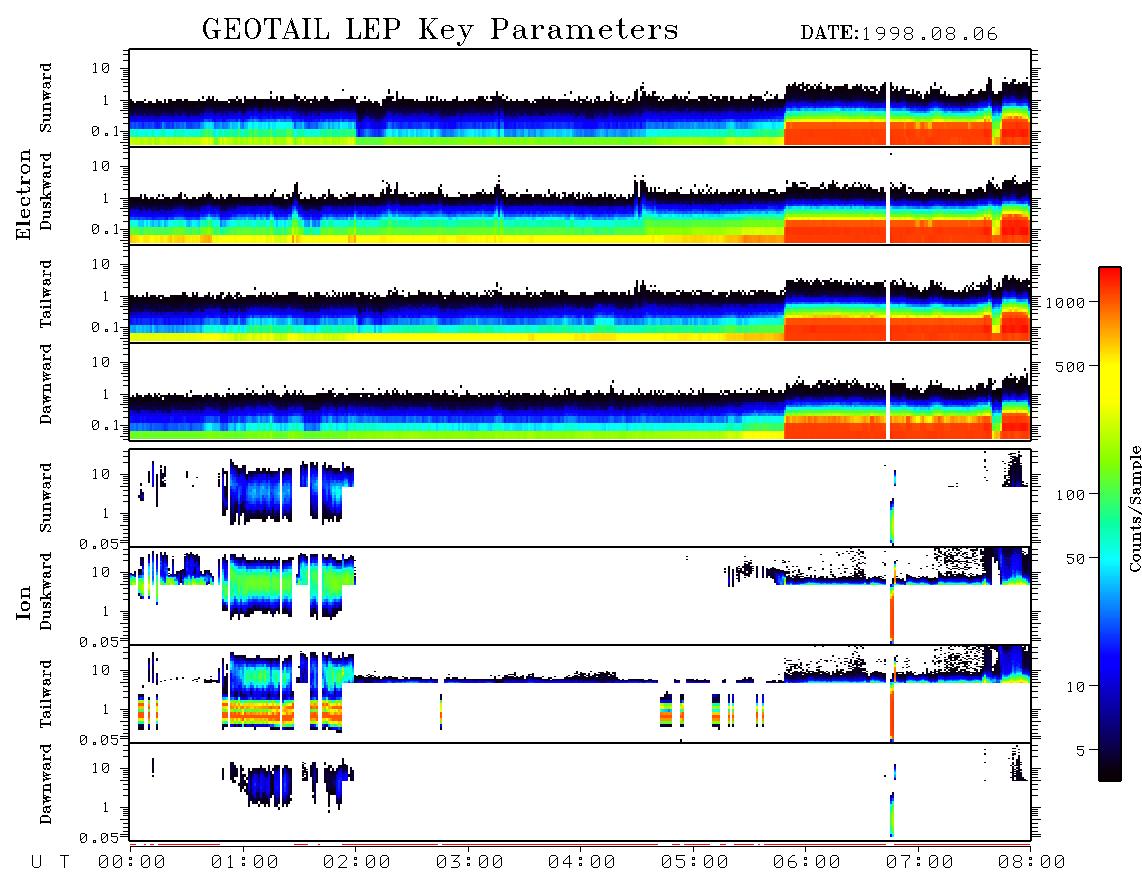Image resolution: width=1142 pixels, height=880 pixels.
Task: Click the "GEOTAIL LEP Key Parameters" title
Action: pyautogui.click(x=440, y=30)
